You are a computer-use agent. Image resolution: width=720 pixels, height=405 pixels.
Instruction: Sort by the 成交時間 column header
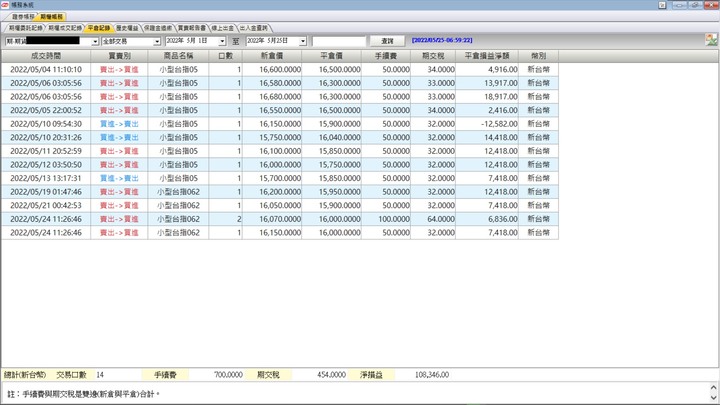pos(46,56)
